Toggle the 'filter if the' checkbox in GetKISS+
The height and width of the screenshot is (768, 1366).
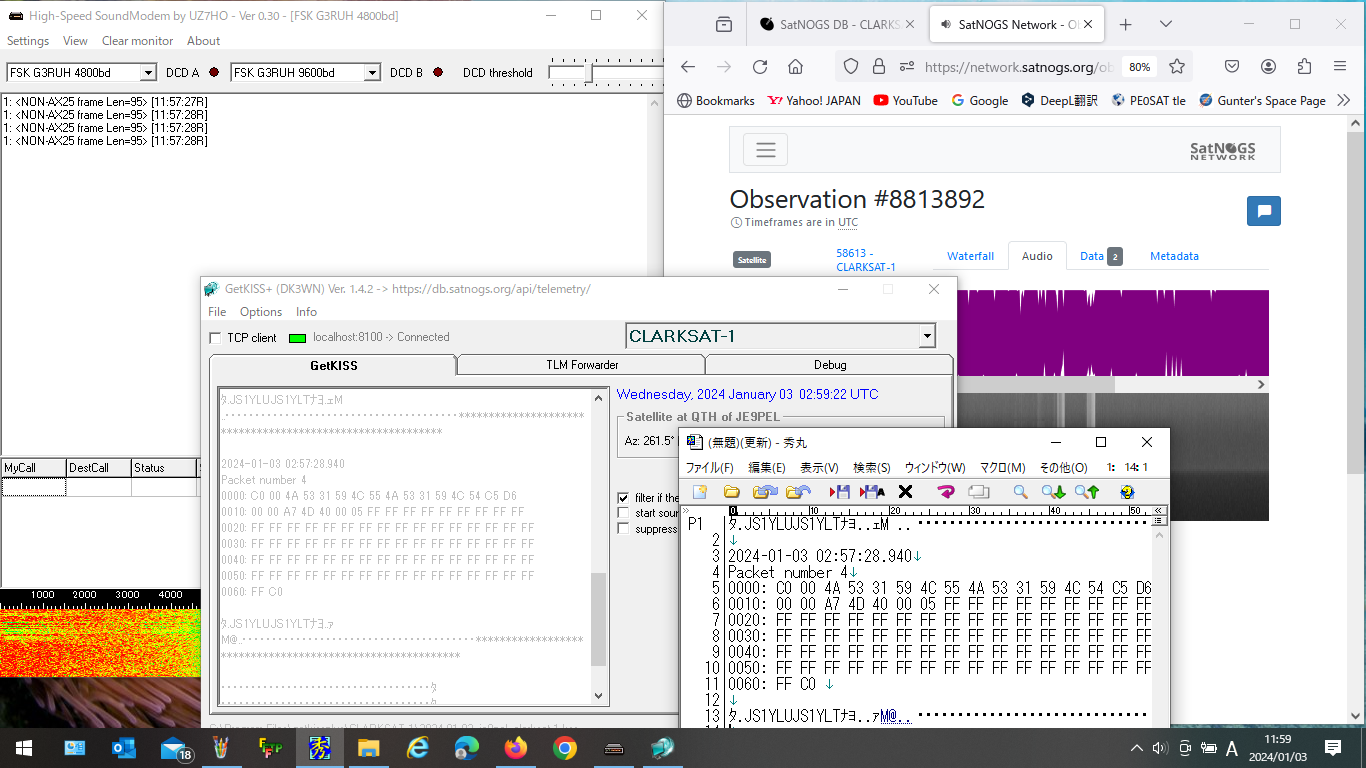coord(624,498)
